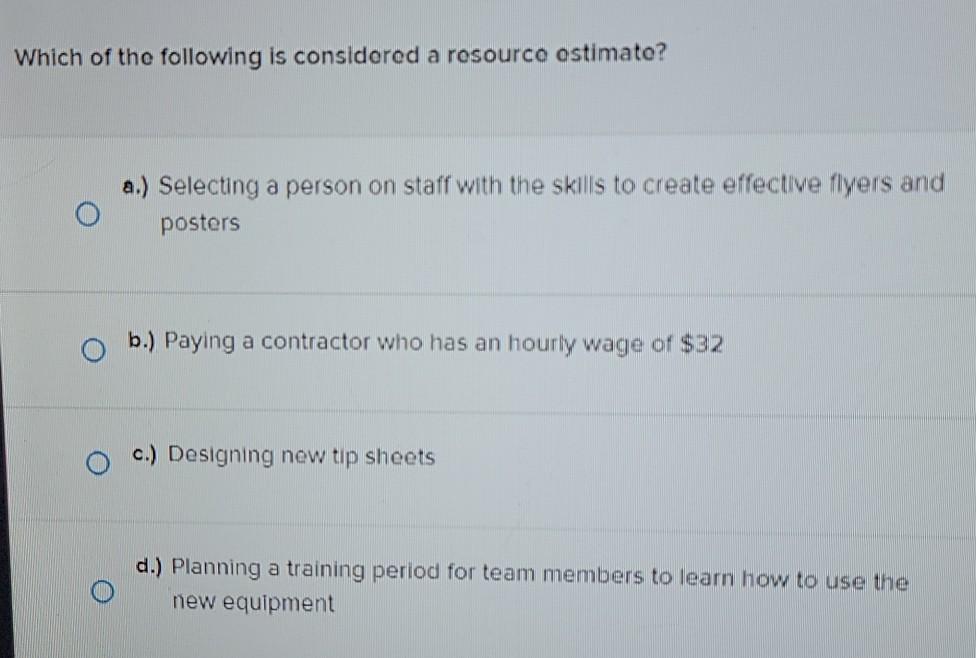This screenshot has height=658, width=976.
Task: Select radio button for option d
Action: tap(101, 593)
